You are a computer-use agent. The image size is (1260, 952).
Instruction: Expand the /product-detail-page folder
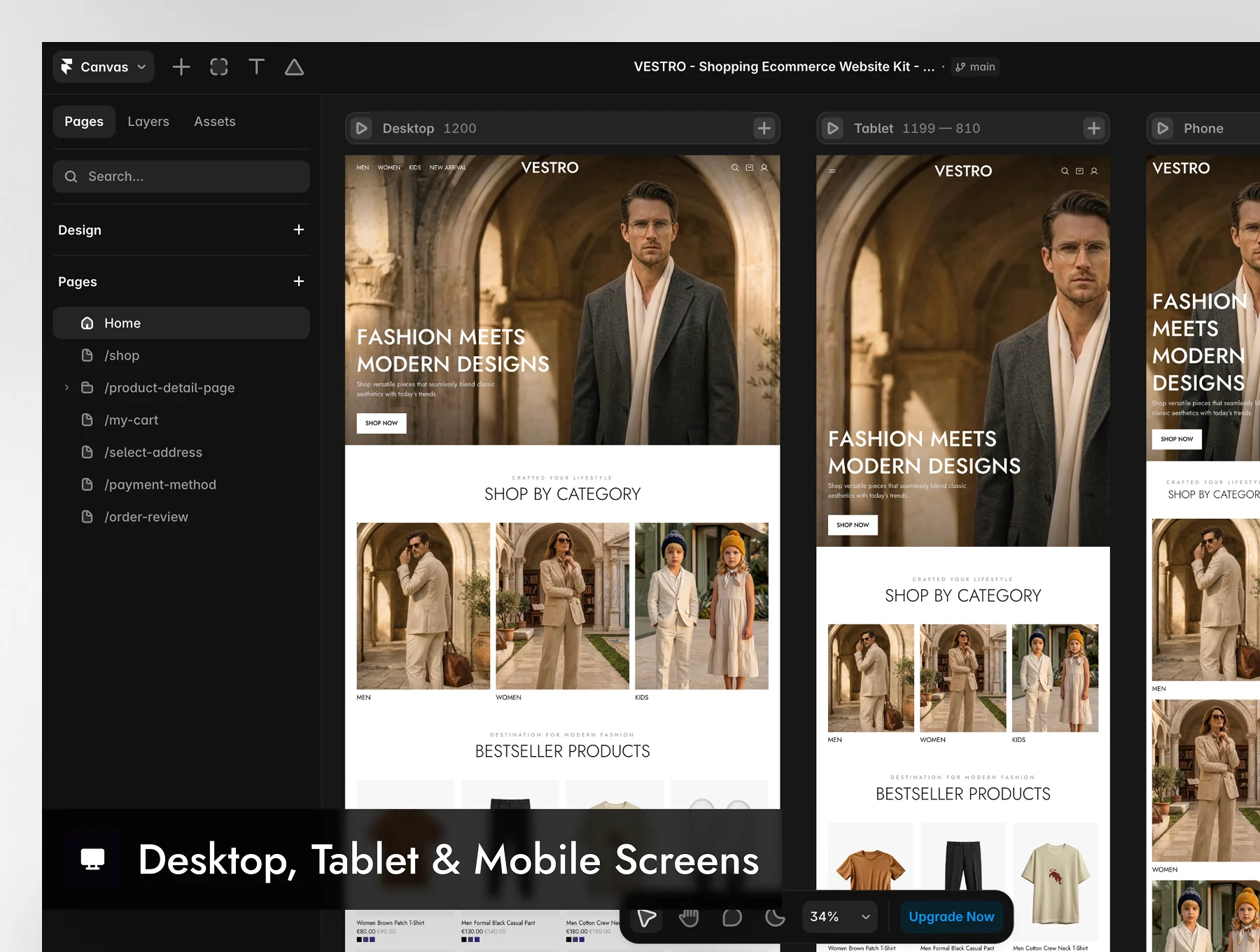(66, 387)
